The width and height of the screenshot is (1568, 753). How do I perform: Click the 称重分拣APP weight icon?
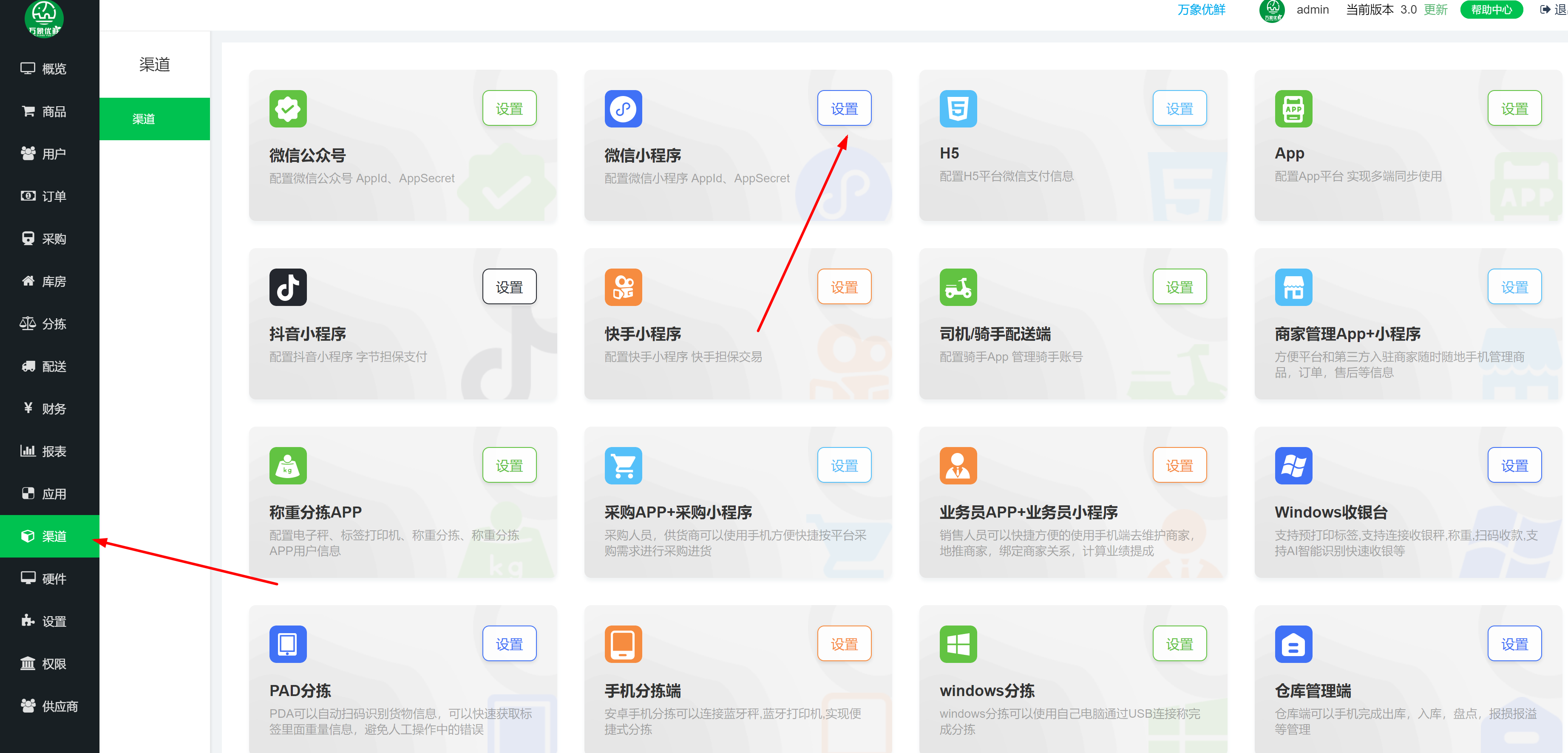pos(288,466)
